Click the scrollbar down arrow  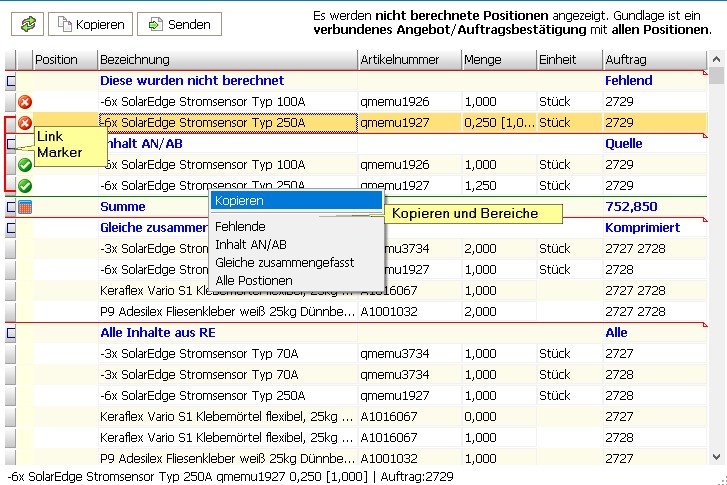click(x=716, y=457)
